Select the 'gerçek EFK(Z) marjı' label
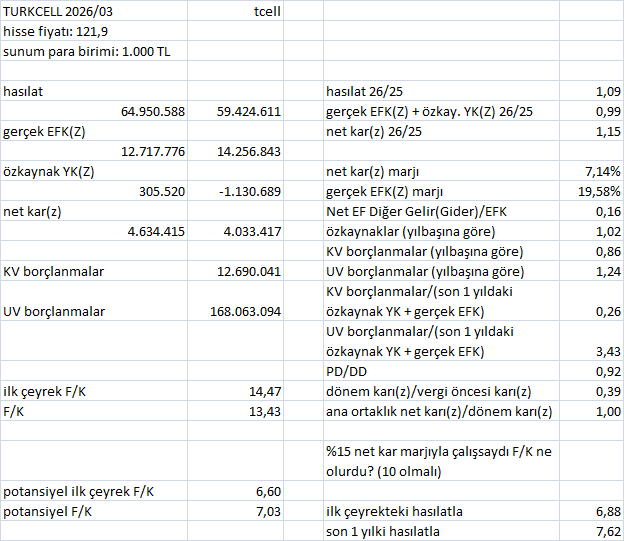The image size is (624, 541). tap(441, 191)
